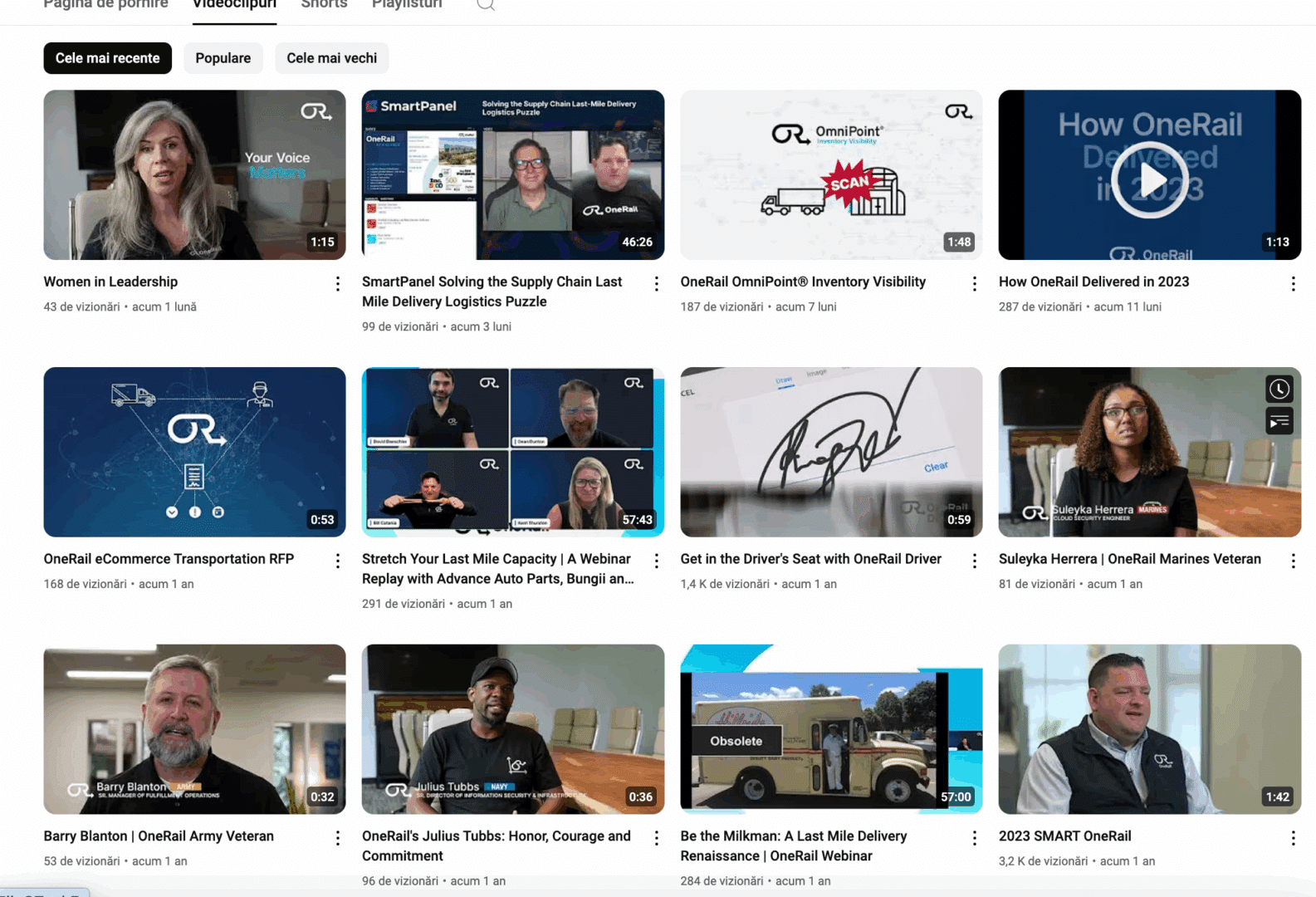Click the 2023 SMART OneRail thumbnail
The image size is (1316, 897).
click(x=1150, y=729)
